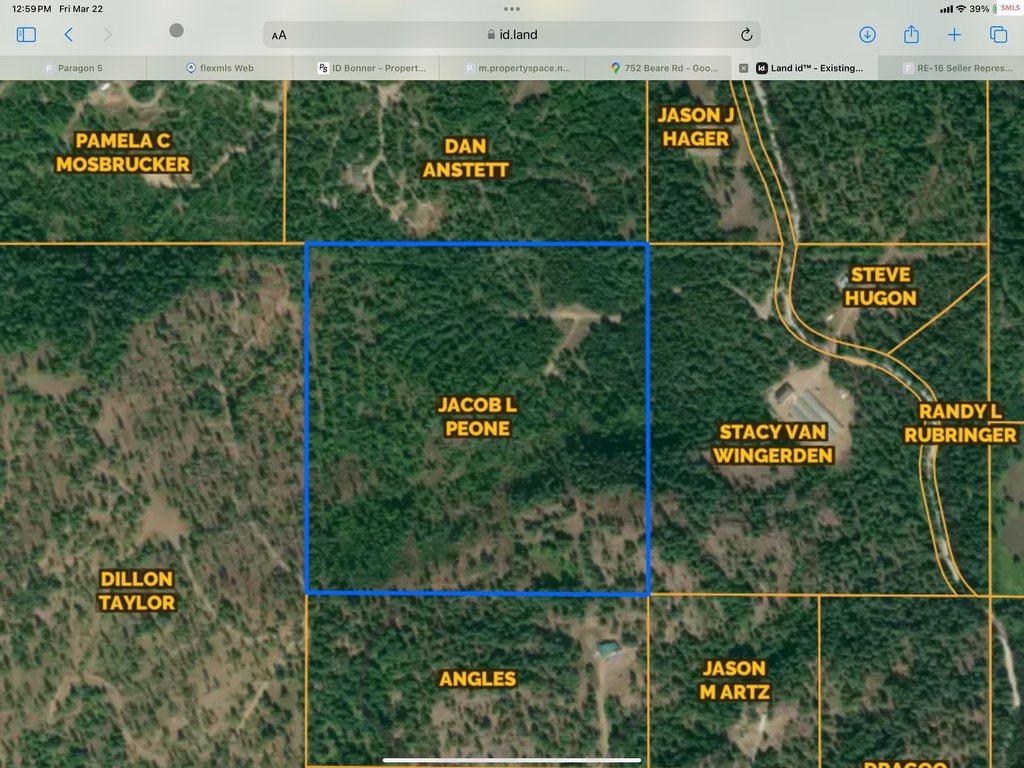Switch to the Paragon 5 tab

(x=80, y=68)
